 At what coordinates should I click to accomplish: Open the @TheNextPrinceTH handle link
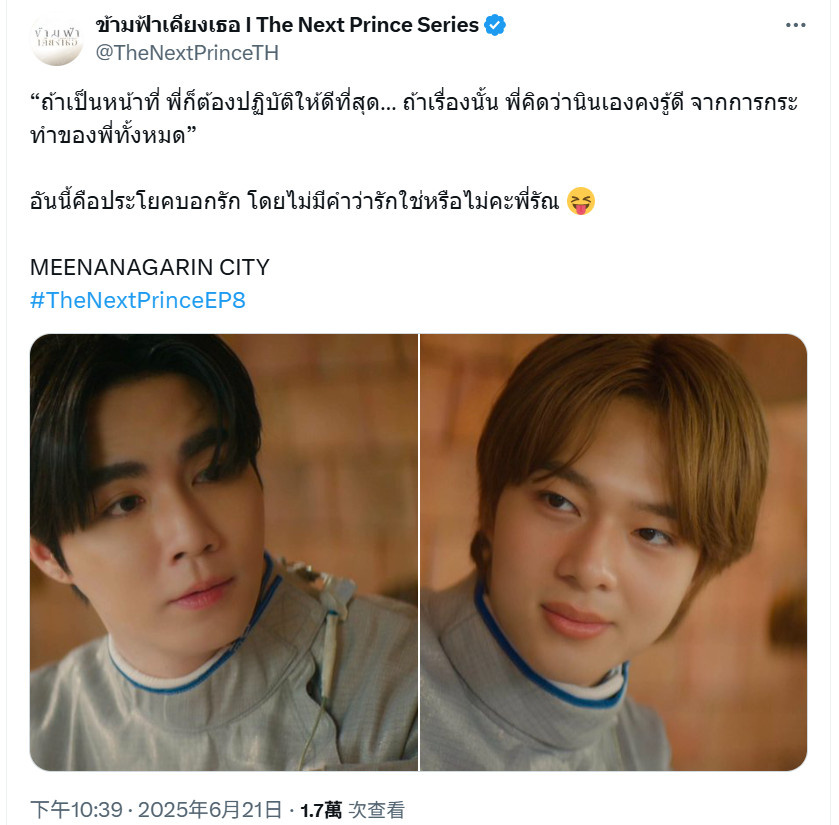(x=187, y=53)
